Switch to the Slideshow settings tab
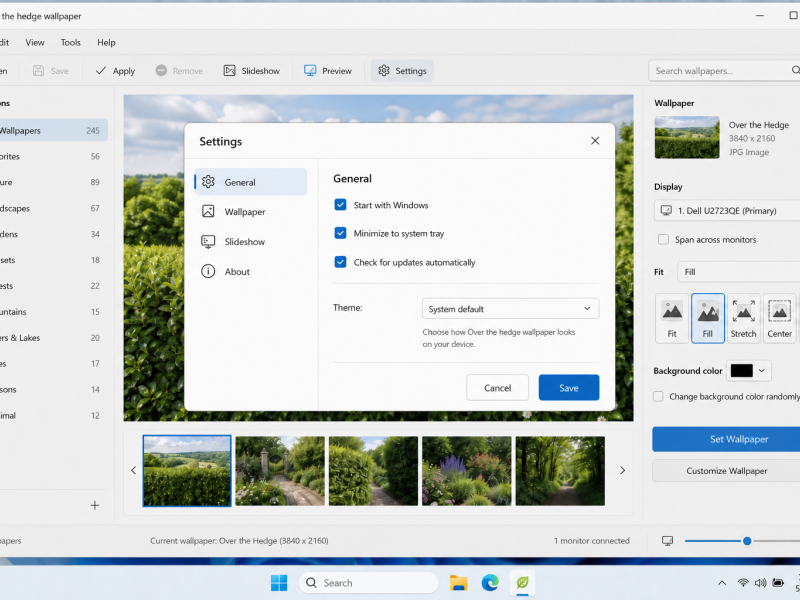Viewport: 800px width, 600px height. (251, 242)
